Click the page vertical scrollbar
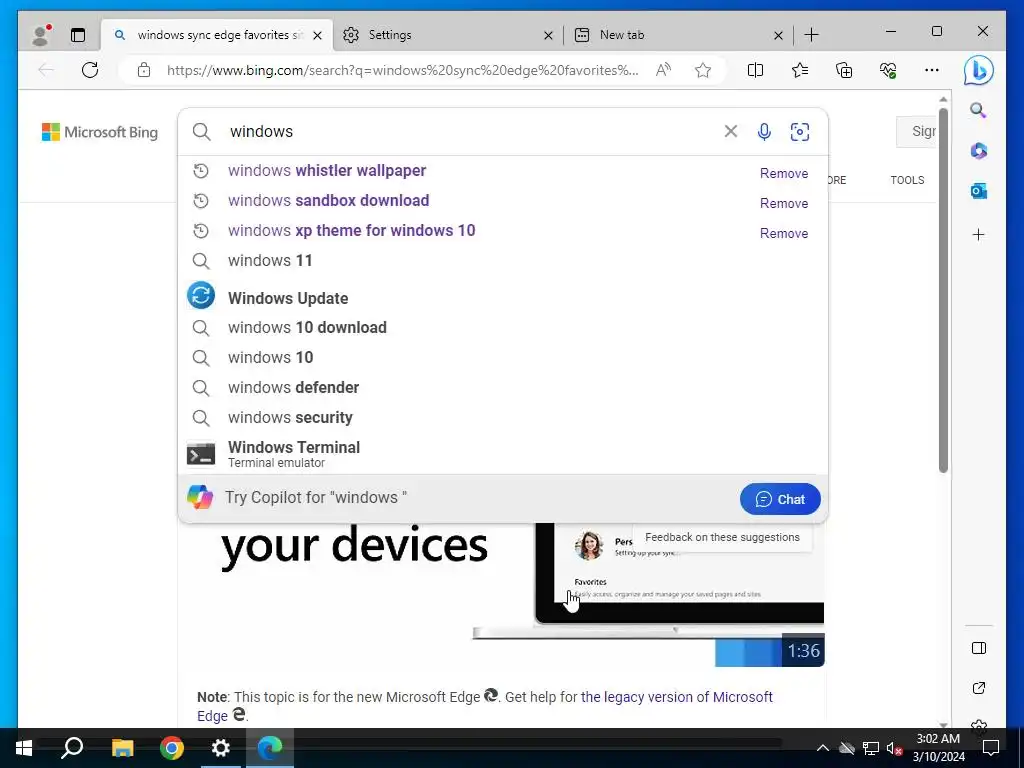1024x768 pixels. pyautogui.click(x=943, y=291)
